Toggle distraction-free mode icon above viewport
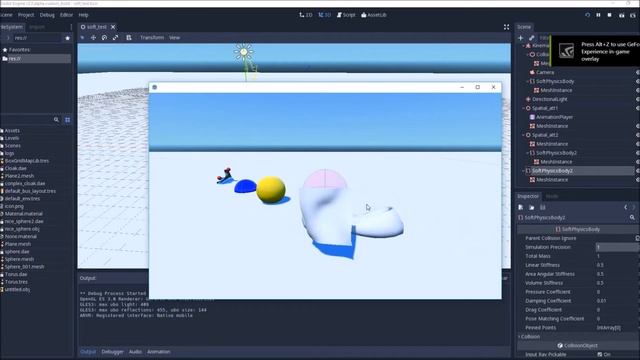Image resolution: width=640 pixels, height=360 pixels. coord(507,27)
